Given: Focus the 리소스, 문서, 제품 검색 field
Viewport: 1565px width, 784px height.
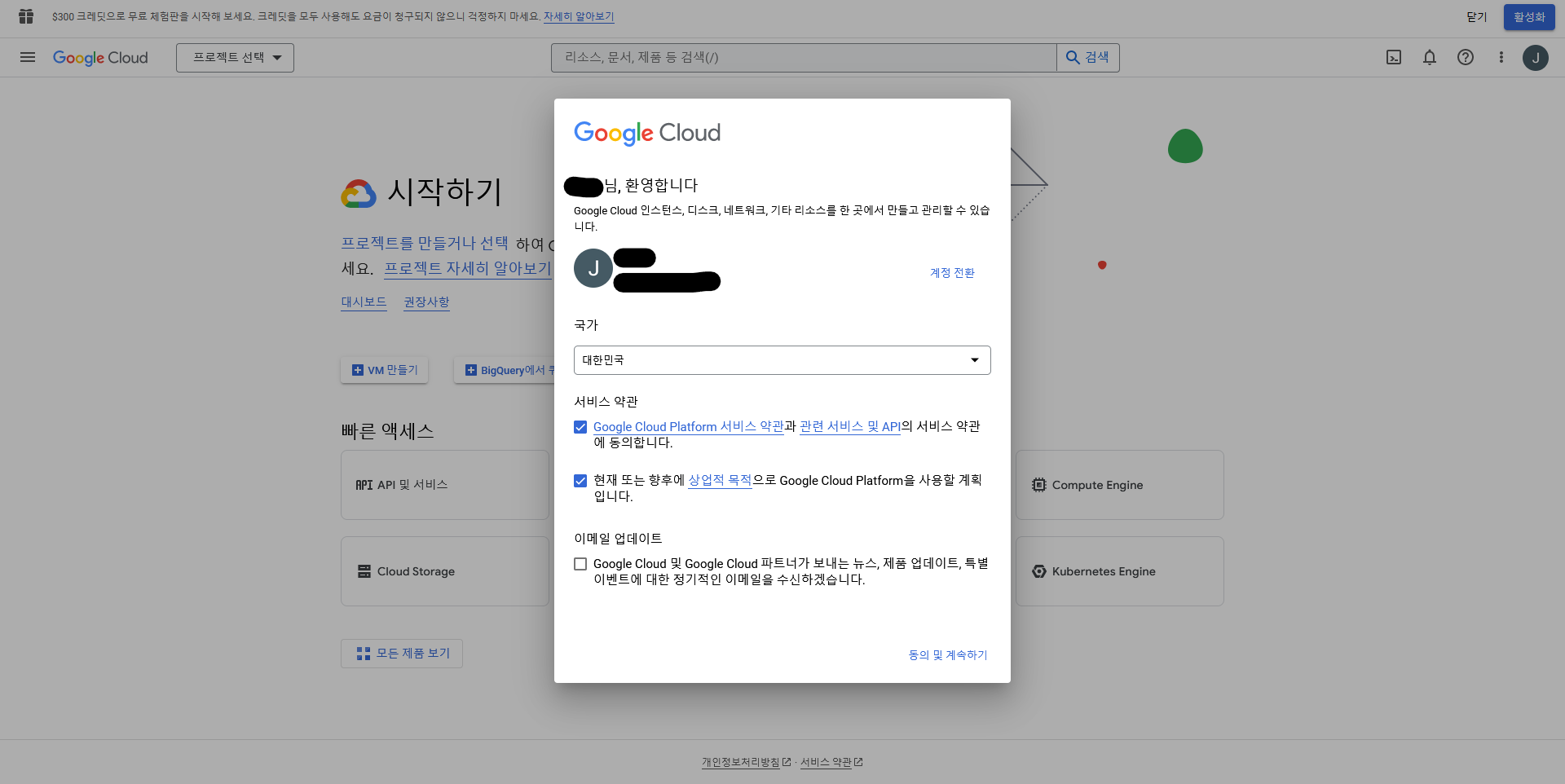Looking at the screenshot, I should click(804, 57).
